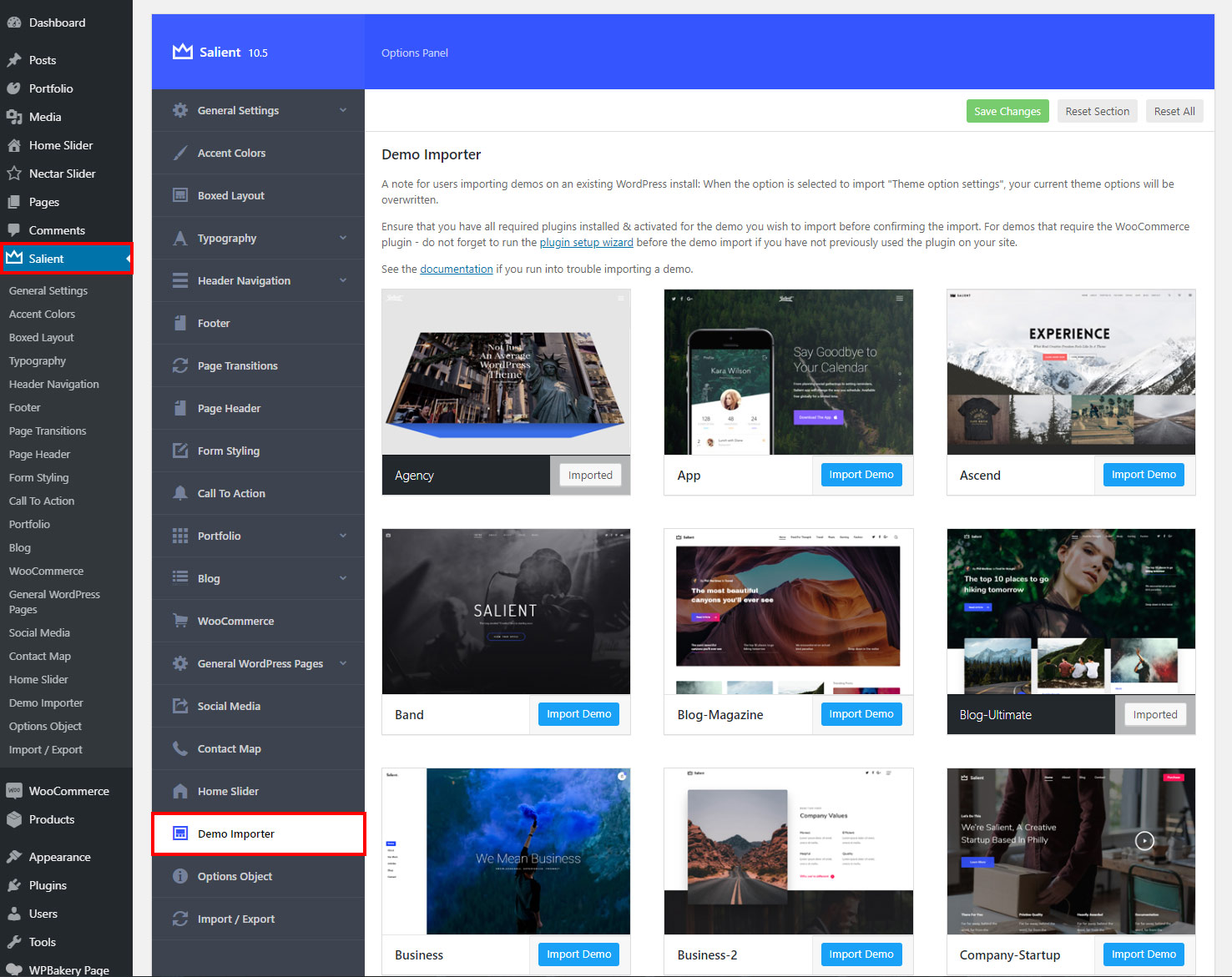Click the Home Slider house icon in options panel

[x=180, y=791]
